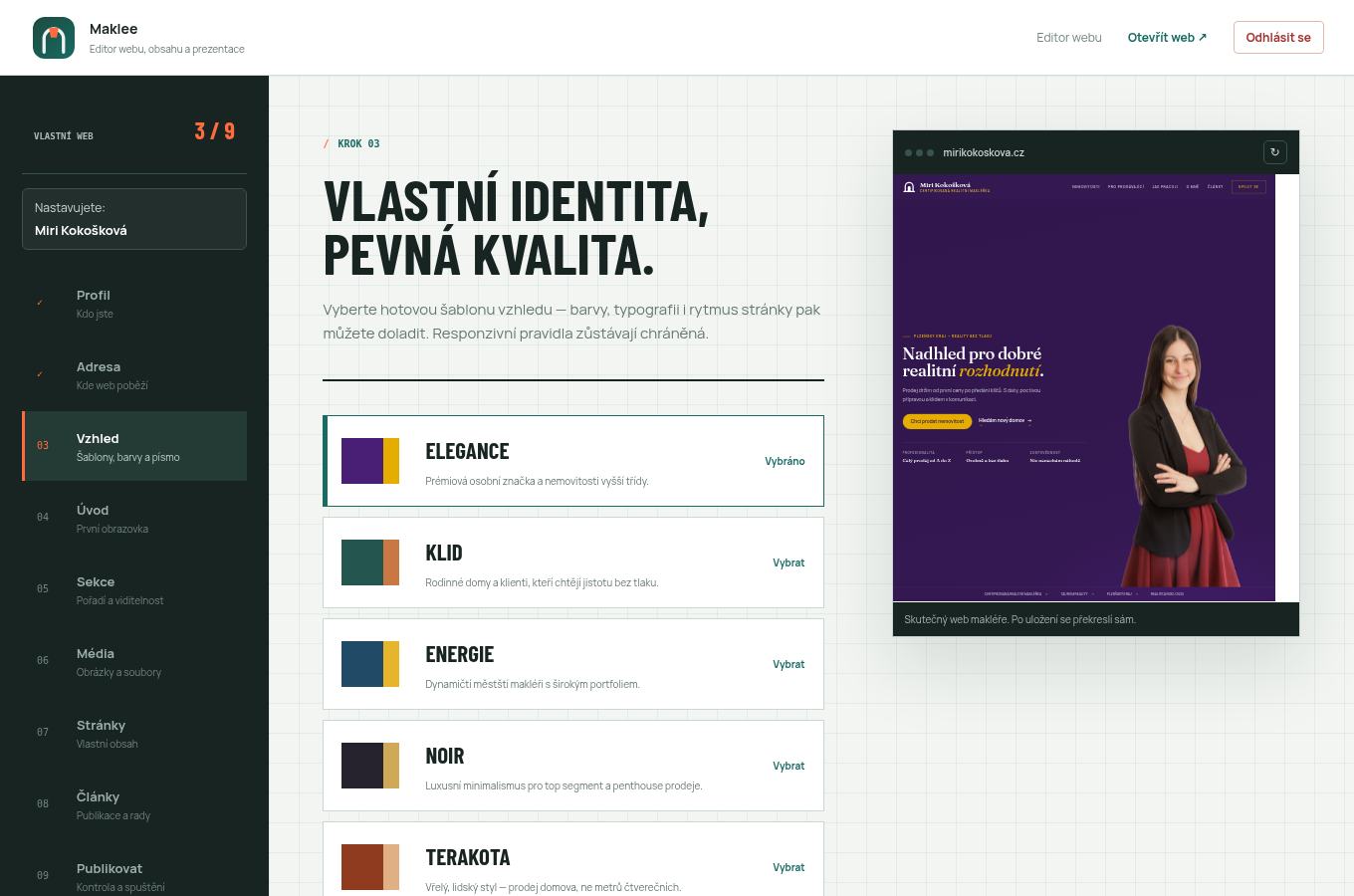Open the Články step
Image resolution: width=1354 pixels, height=896 pixels.
tap(134, 804)
